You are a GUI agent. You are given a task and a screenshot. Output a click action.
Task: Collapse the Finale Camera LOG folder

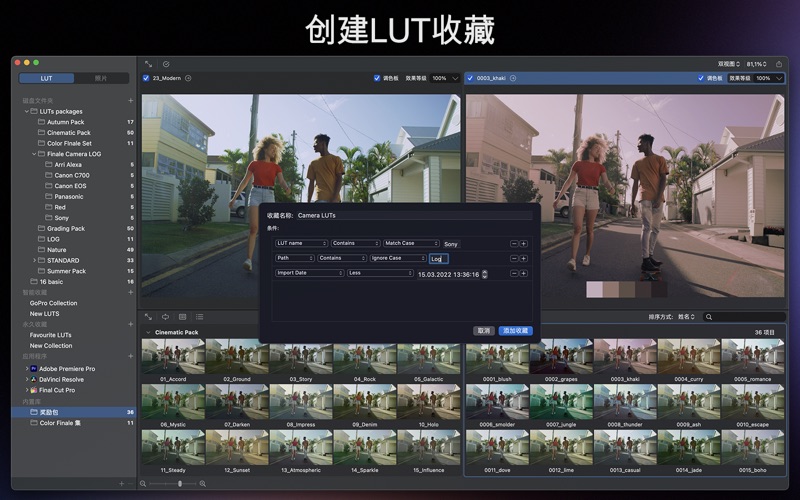pos(33,154)
